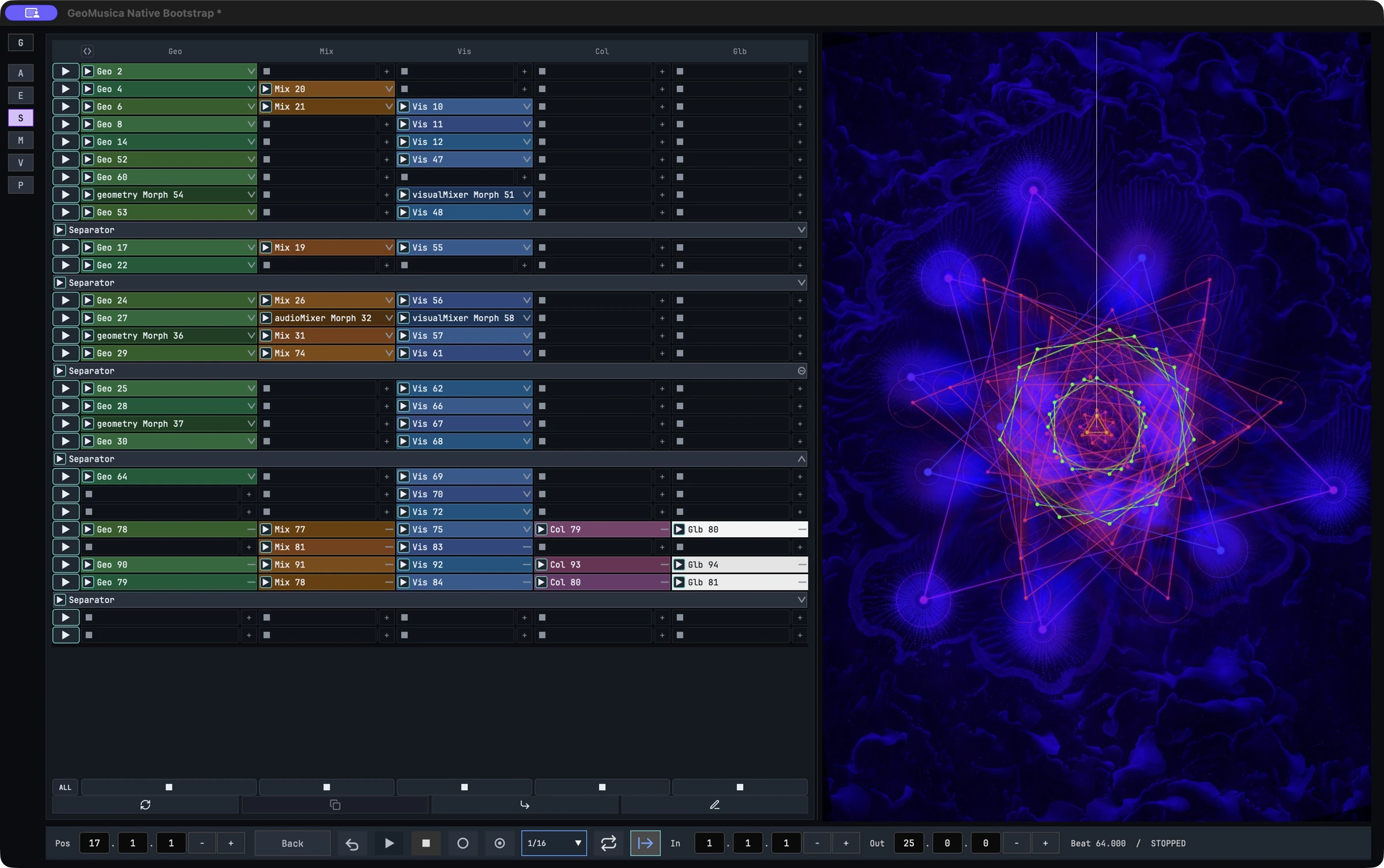Screen dimensions: 1384x868
Task: Open the M sidebar tab
Action: (21, 141)
